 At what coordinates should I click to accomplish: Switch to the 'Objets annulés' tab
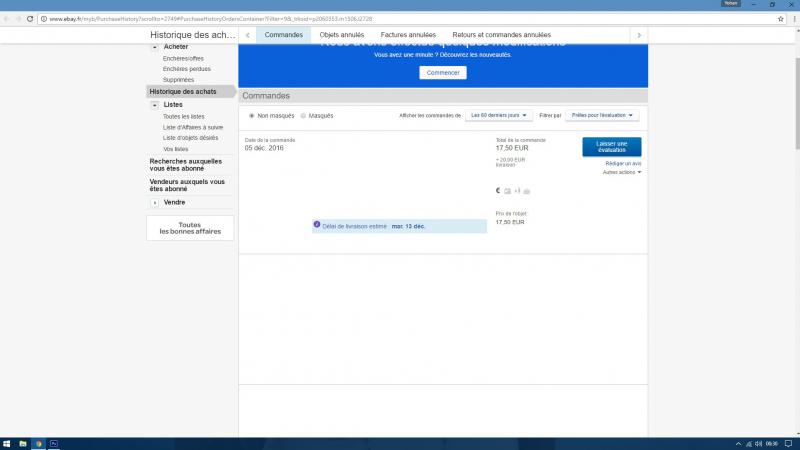click(x=342, y=35)
